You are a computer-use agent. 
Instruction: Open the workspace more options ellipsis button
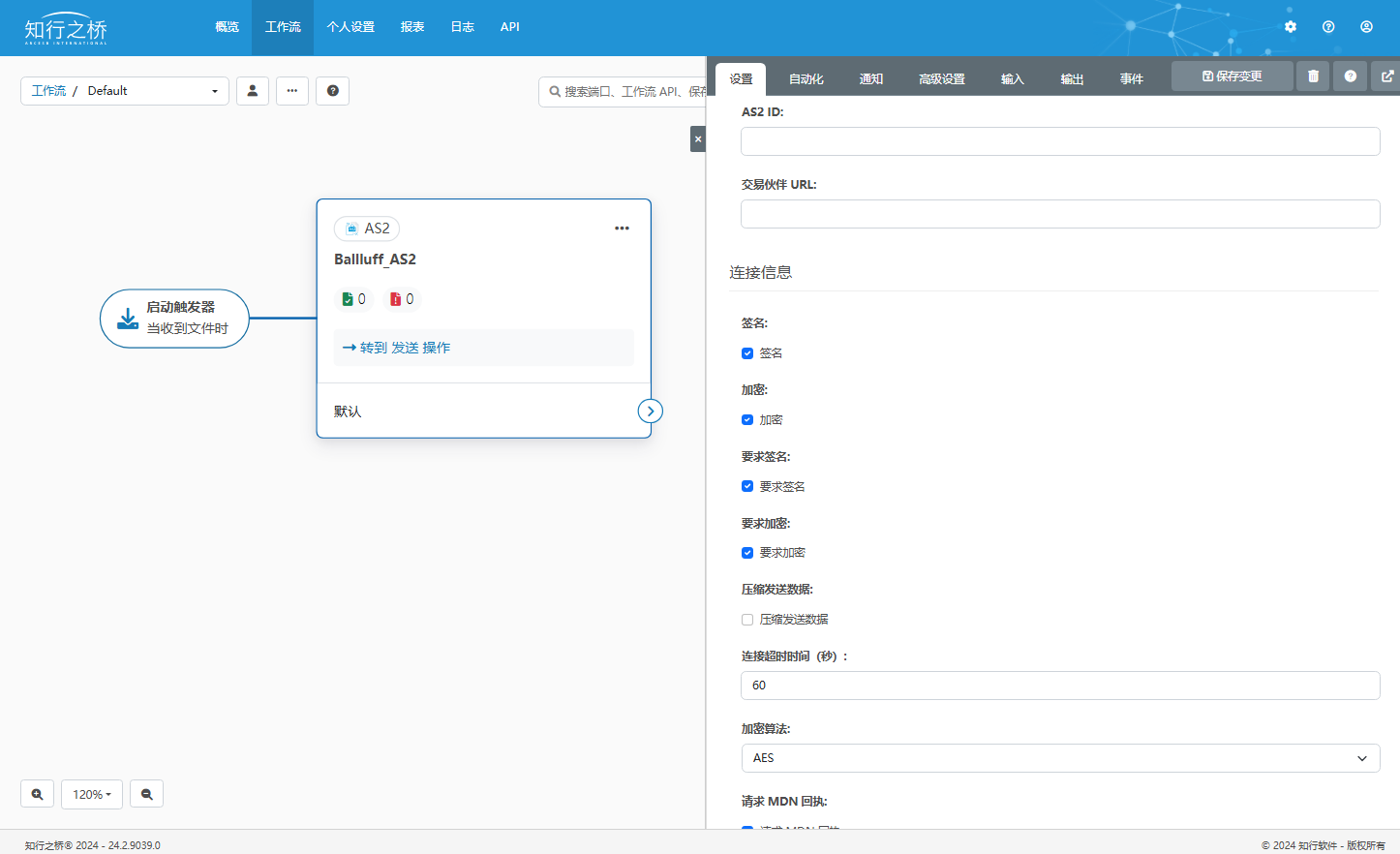[292, 91]
